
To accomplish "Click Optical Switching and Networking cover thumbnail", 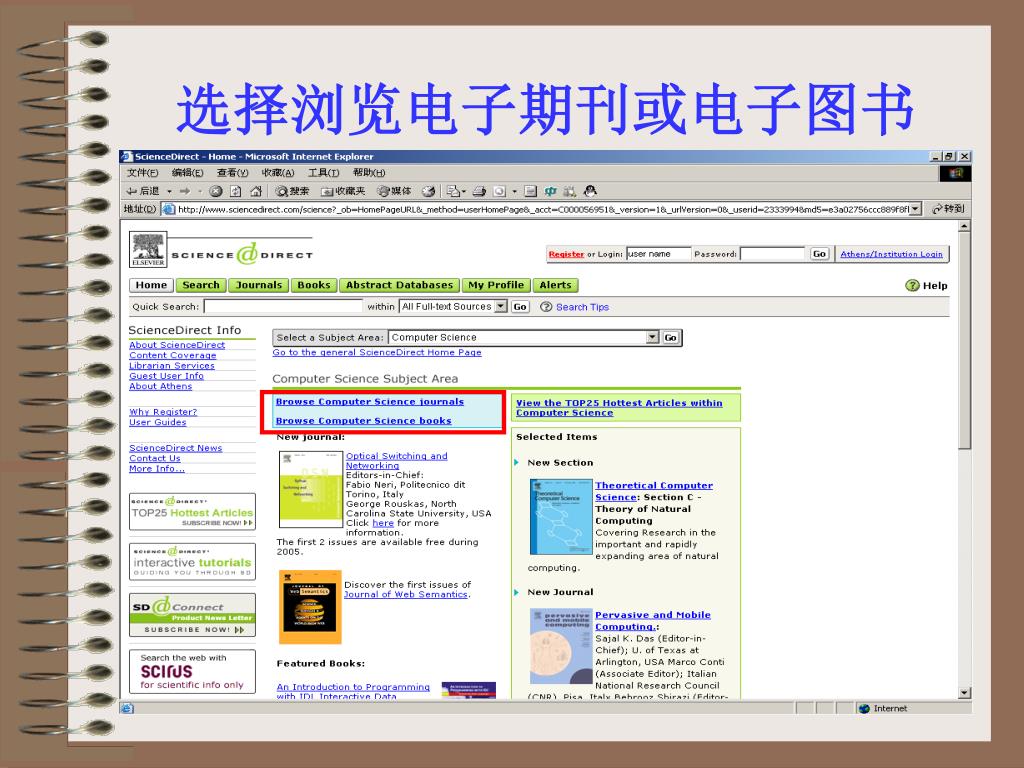I will coord(311,489).
